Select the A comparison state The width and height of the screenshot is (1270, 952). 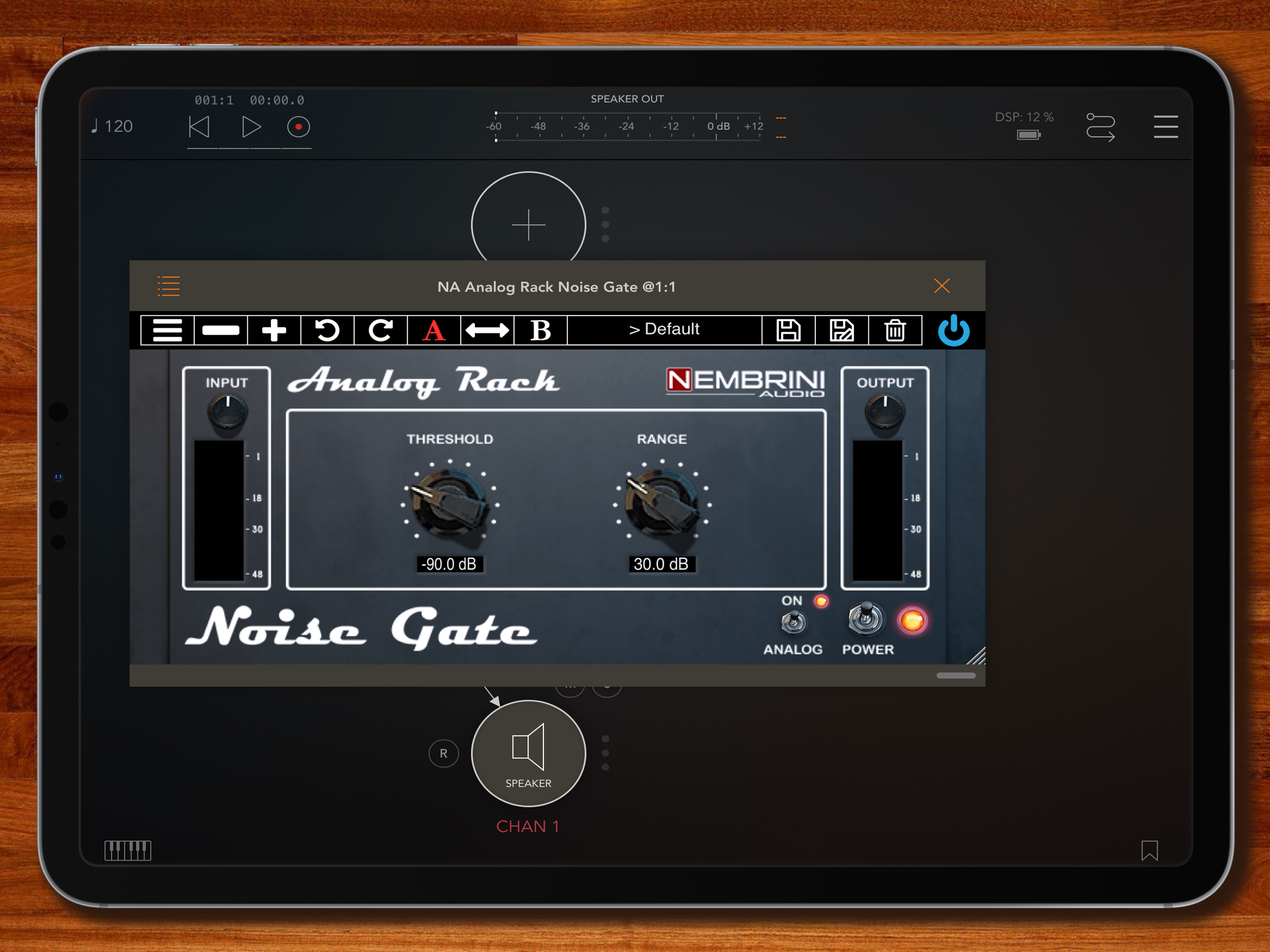pyautogui.click(x=433, y=330)
